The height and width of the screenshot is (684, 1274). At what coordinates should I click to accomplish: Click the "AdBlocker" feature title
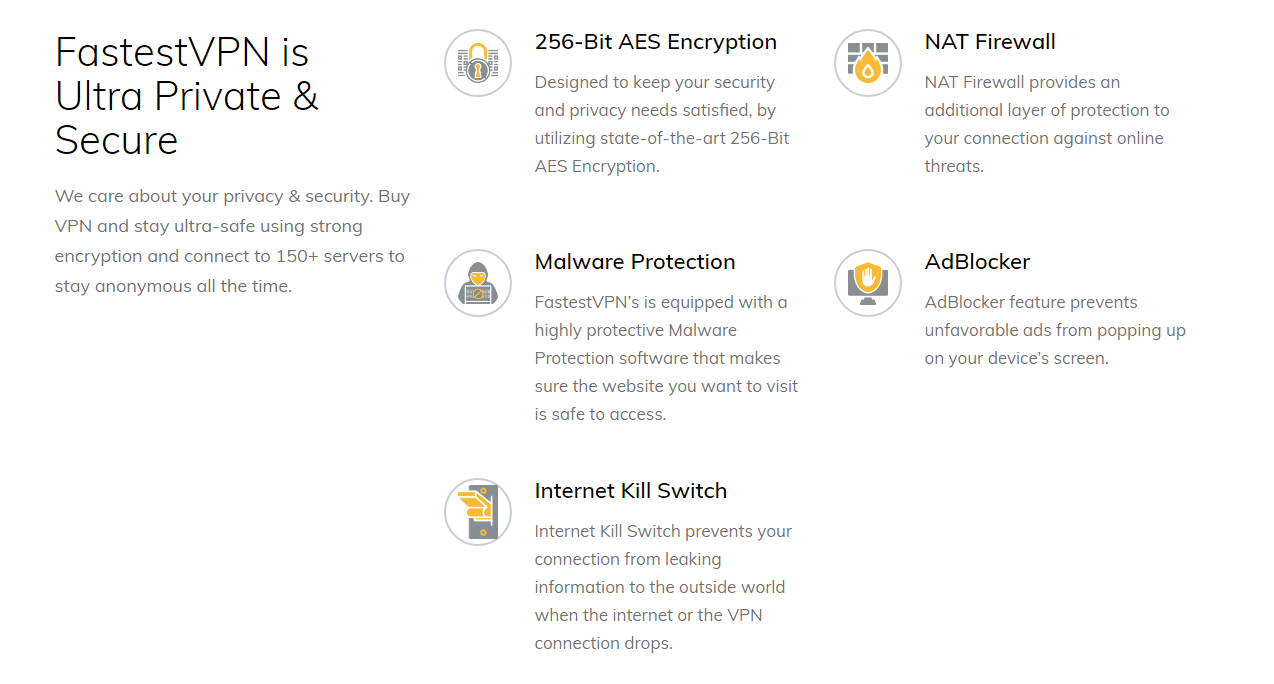[x=977, y=262]
